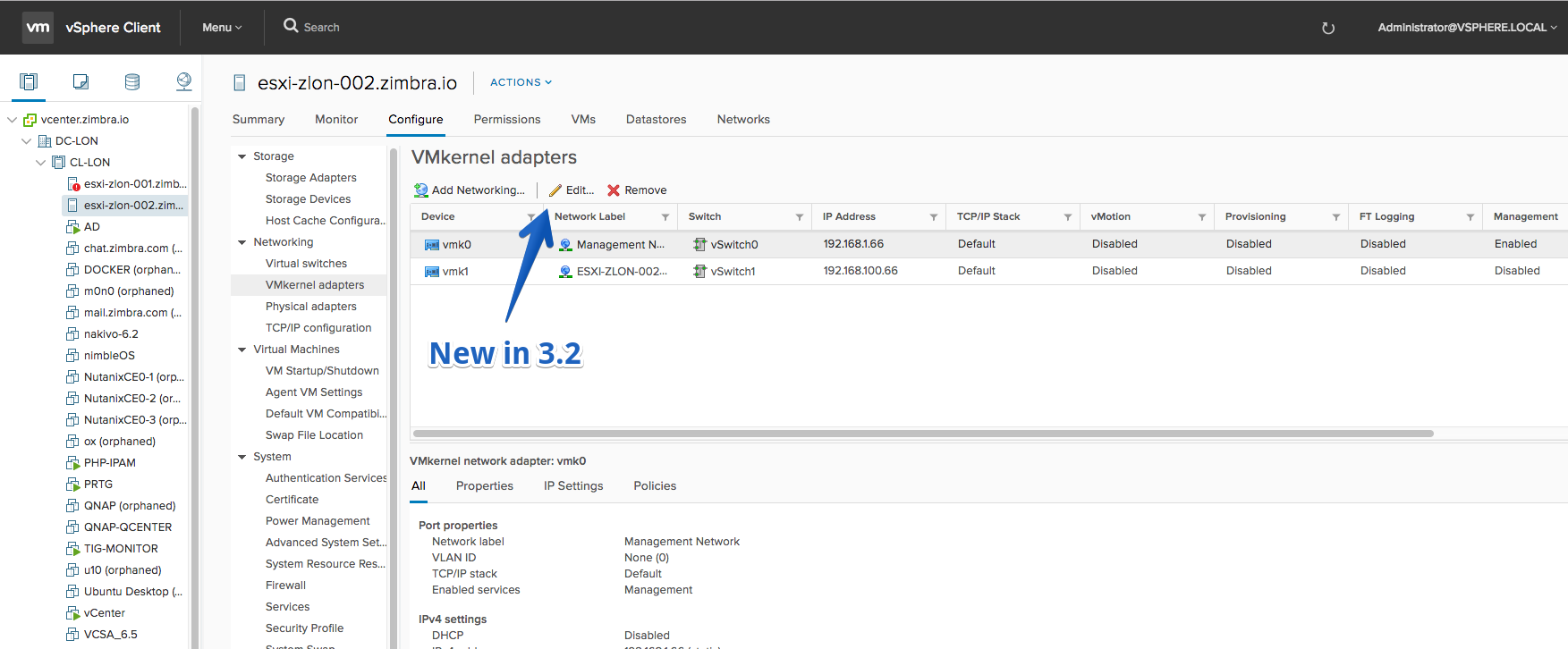The width and height of the screenshot is (1568, 649).
Task: Click the ESXI-ZLON-002 port group icon
Action: (565, 272)
